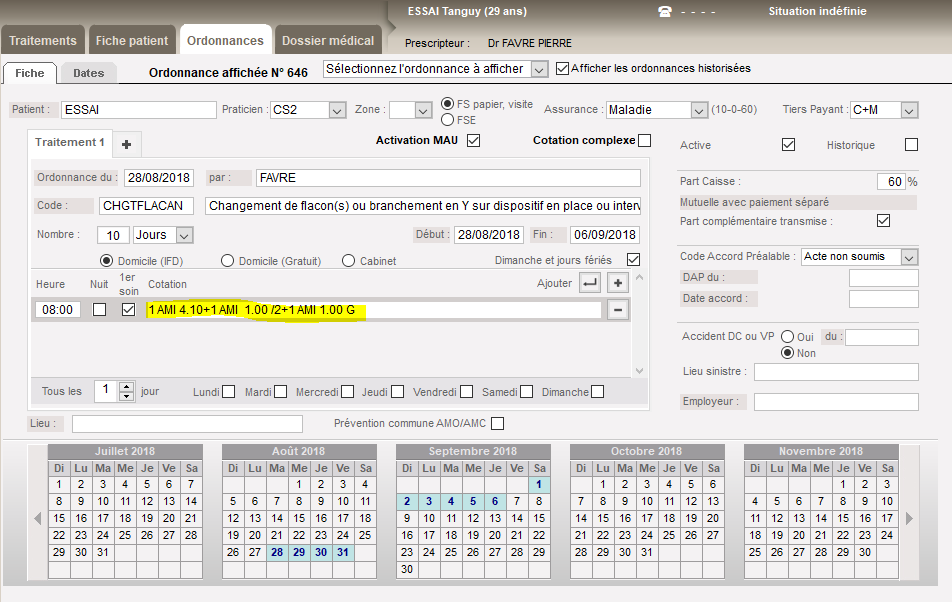Select 28 in the Août 2018 calendar

tap(277, 552)
